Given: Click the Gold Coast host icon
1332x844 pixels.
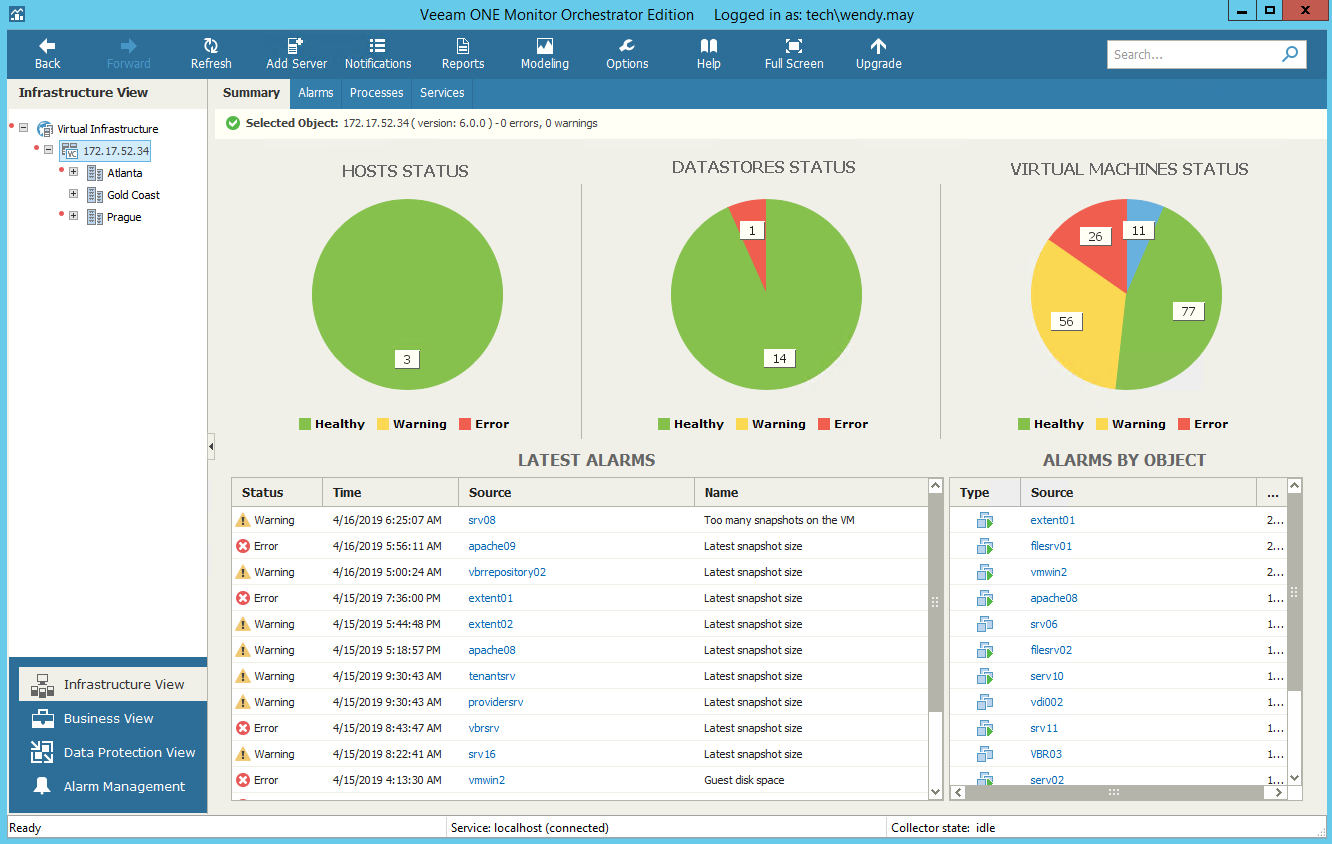Looking at the screenshot, I should coord(95,195).
